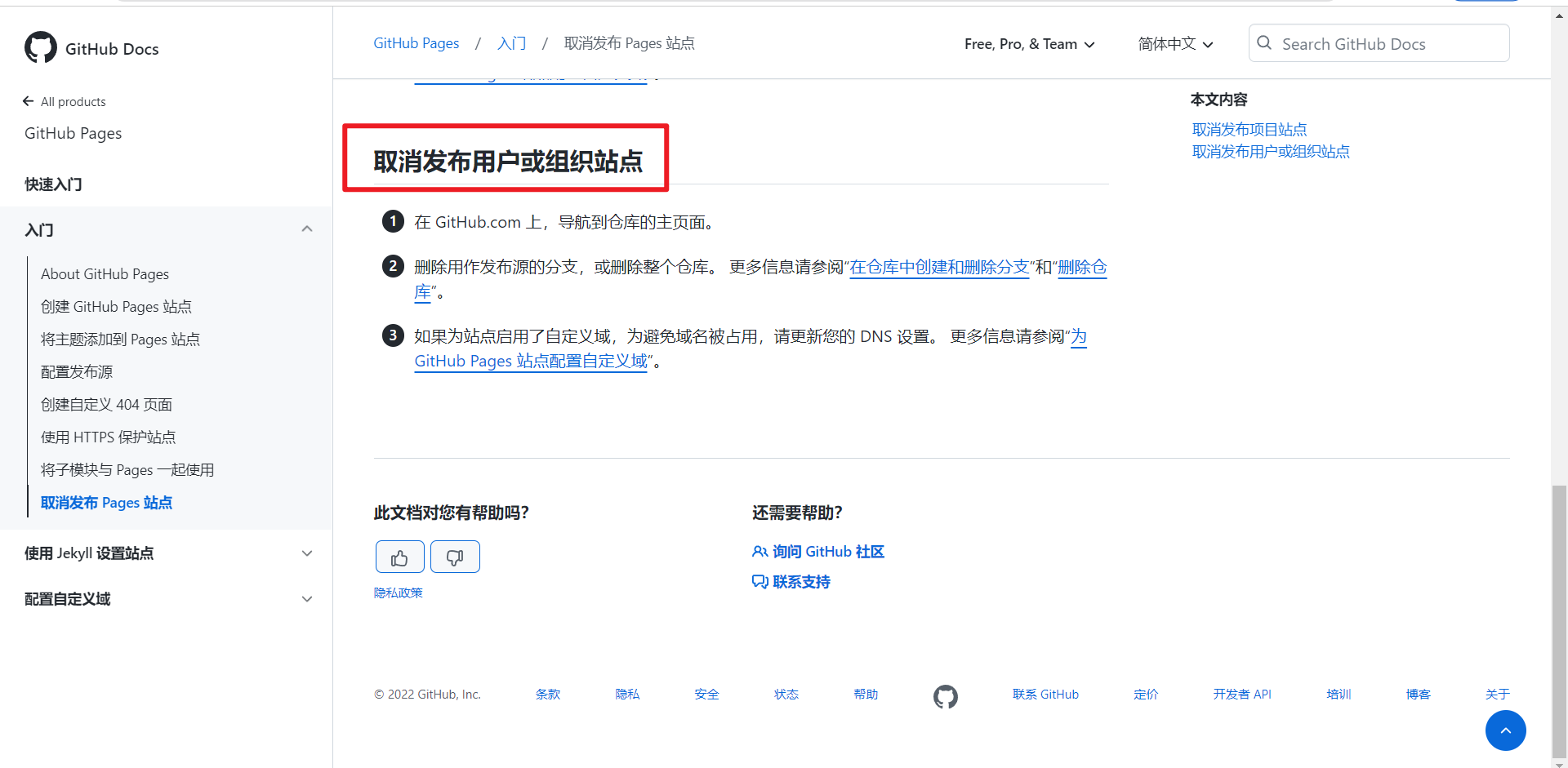Jump to 取消发布项目站点 in table of contents
This screenshot has height=768, width=1568.
point(1249,130)
